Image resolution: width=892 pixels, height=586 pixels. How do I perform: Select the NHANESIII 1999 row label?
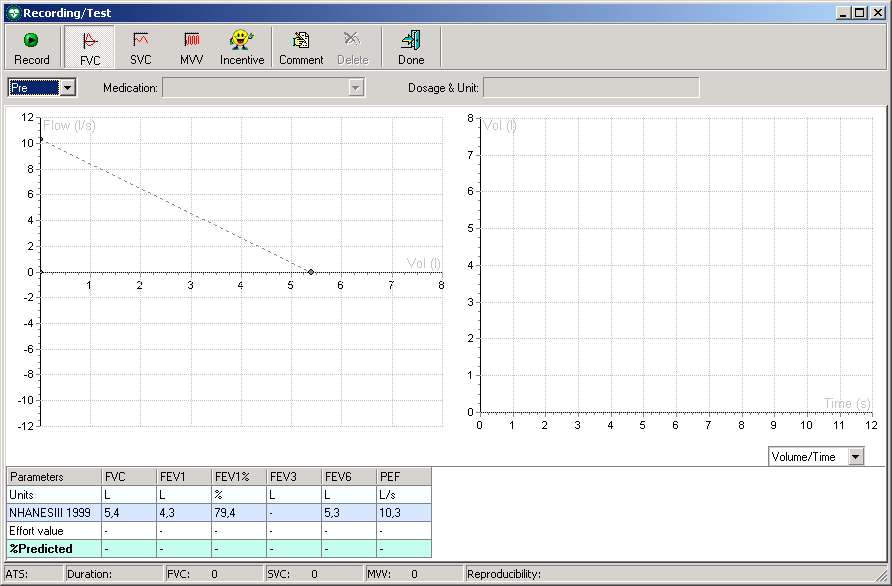point(54,513)
